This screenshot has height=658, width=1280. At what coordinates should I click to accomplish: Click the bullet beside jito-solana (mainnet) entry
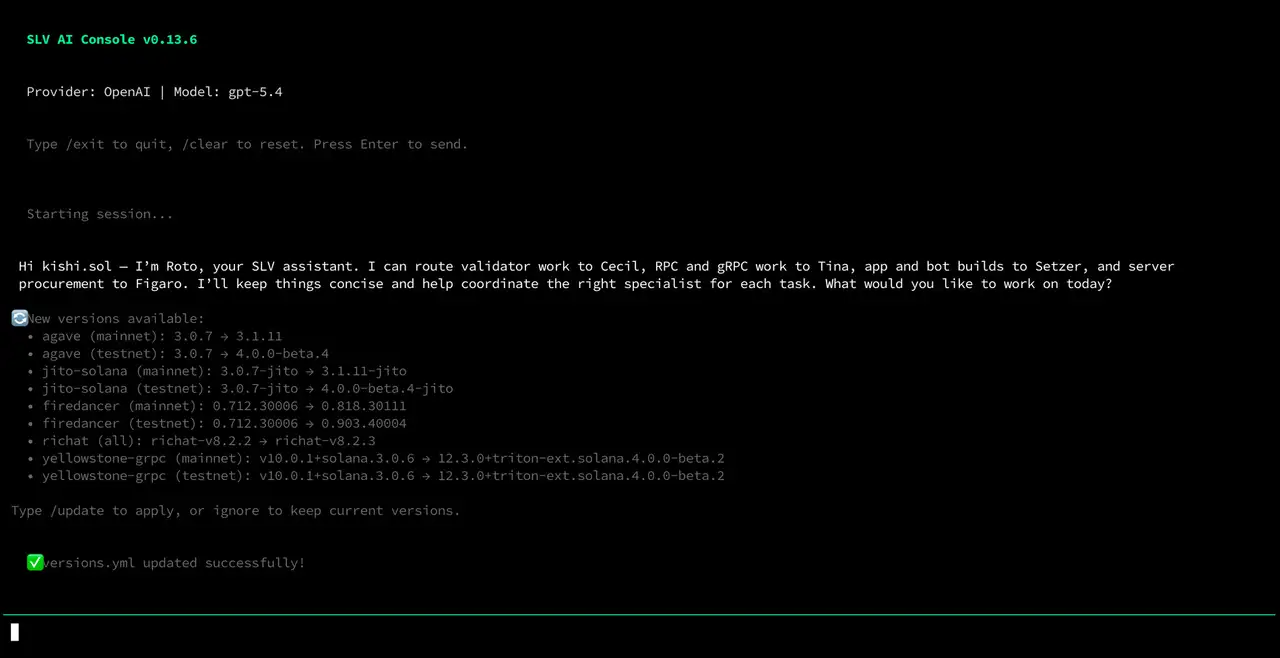pos(30,371)
